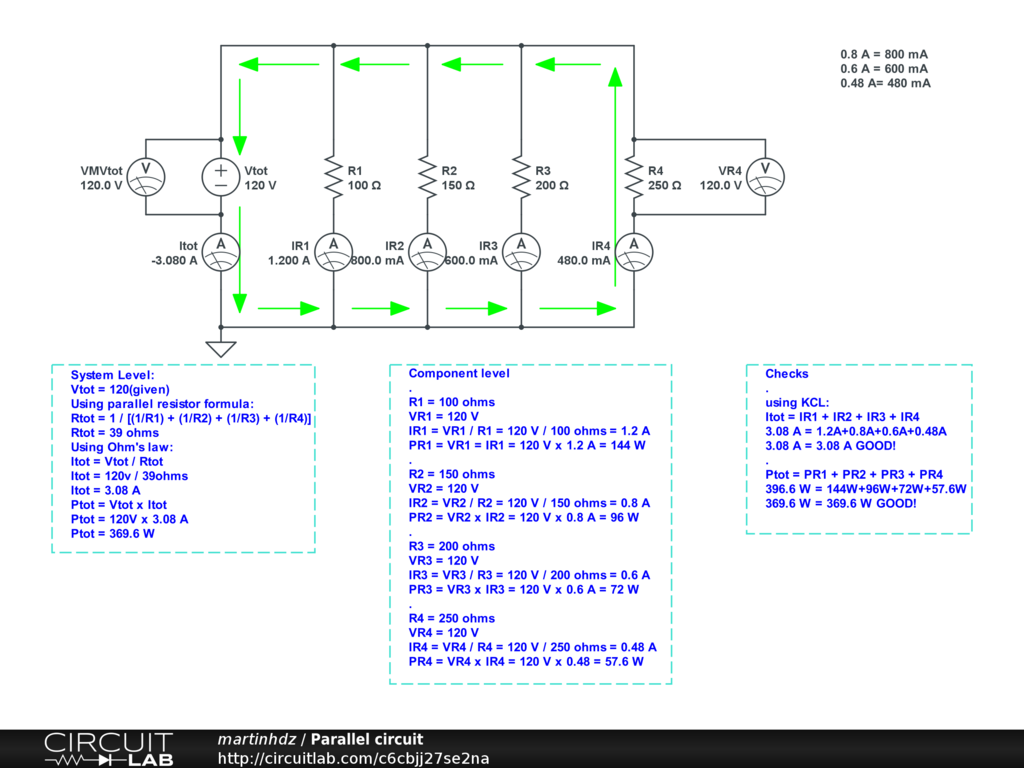Click the R1 100 Ω resistor

[333, 177]
